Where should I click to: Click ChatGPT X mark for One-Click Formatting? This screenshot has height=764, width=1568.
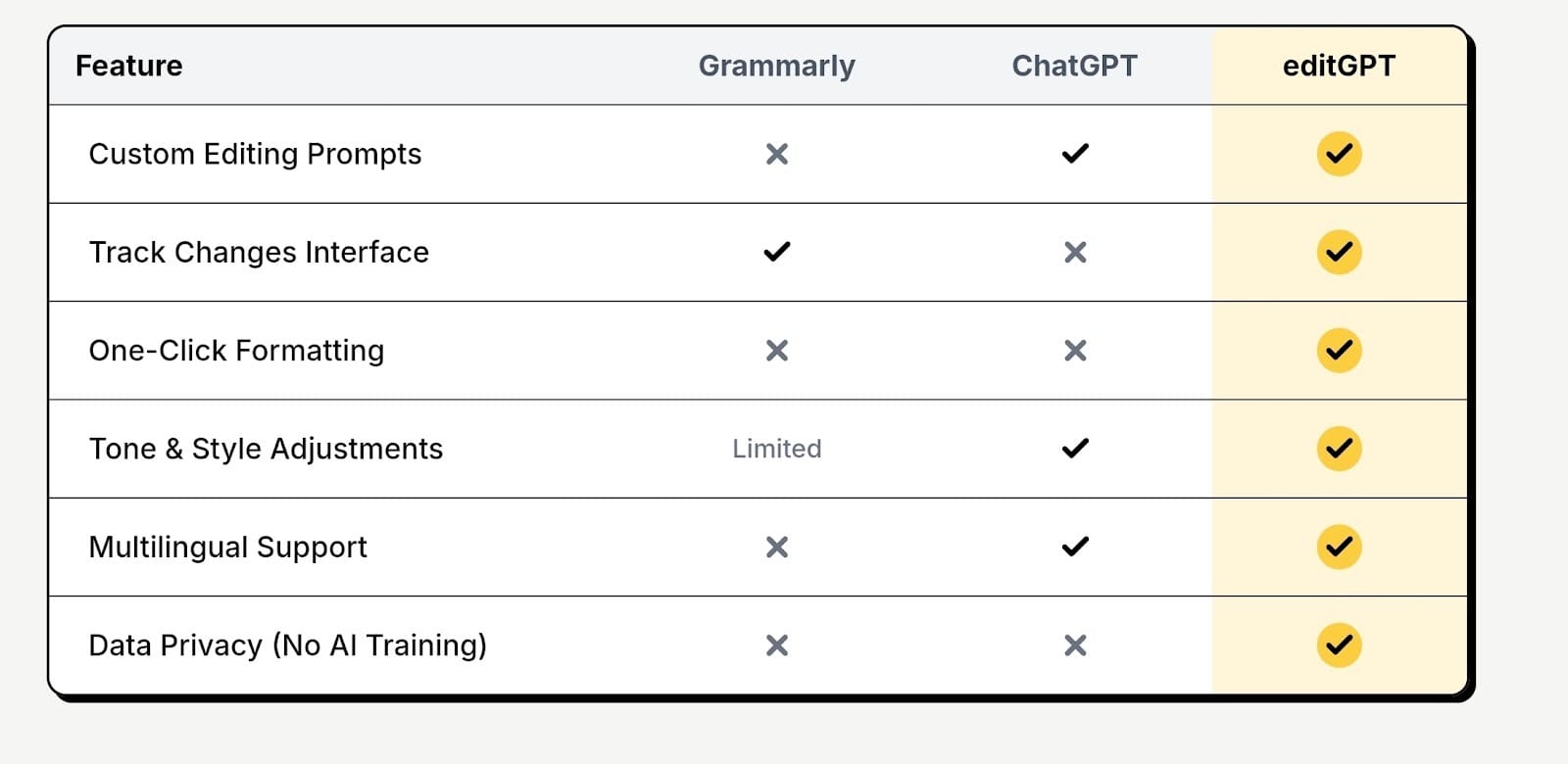[x=1075, y=351]
